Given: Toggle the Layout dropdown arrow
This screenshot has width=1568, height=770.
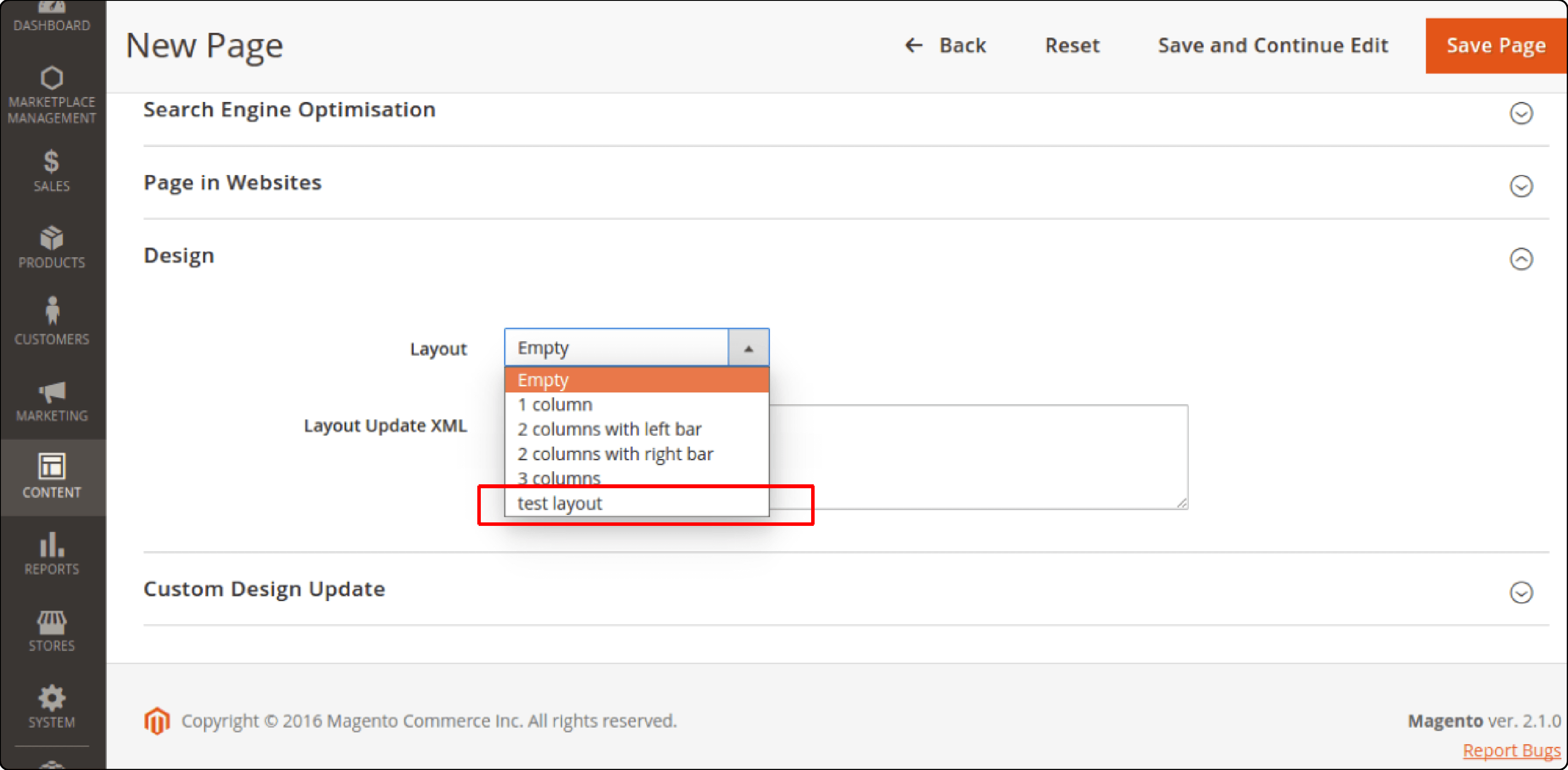Looking at the screenshot, I should click(x=749, y=348).
